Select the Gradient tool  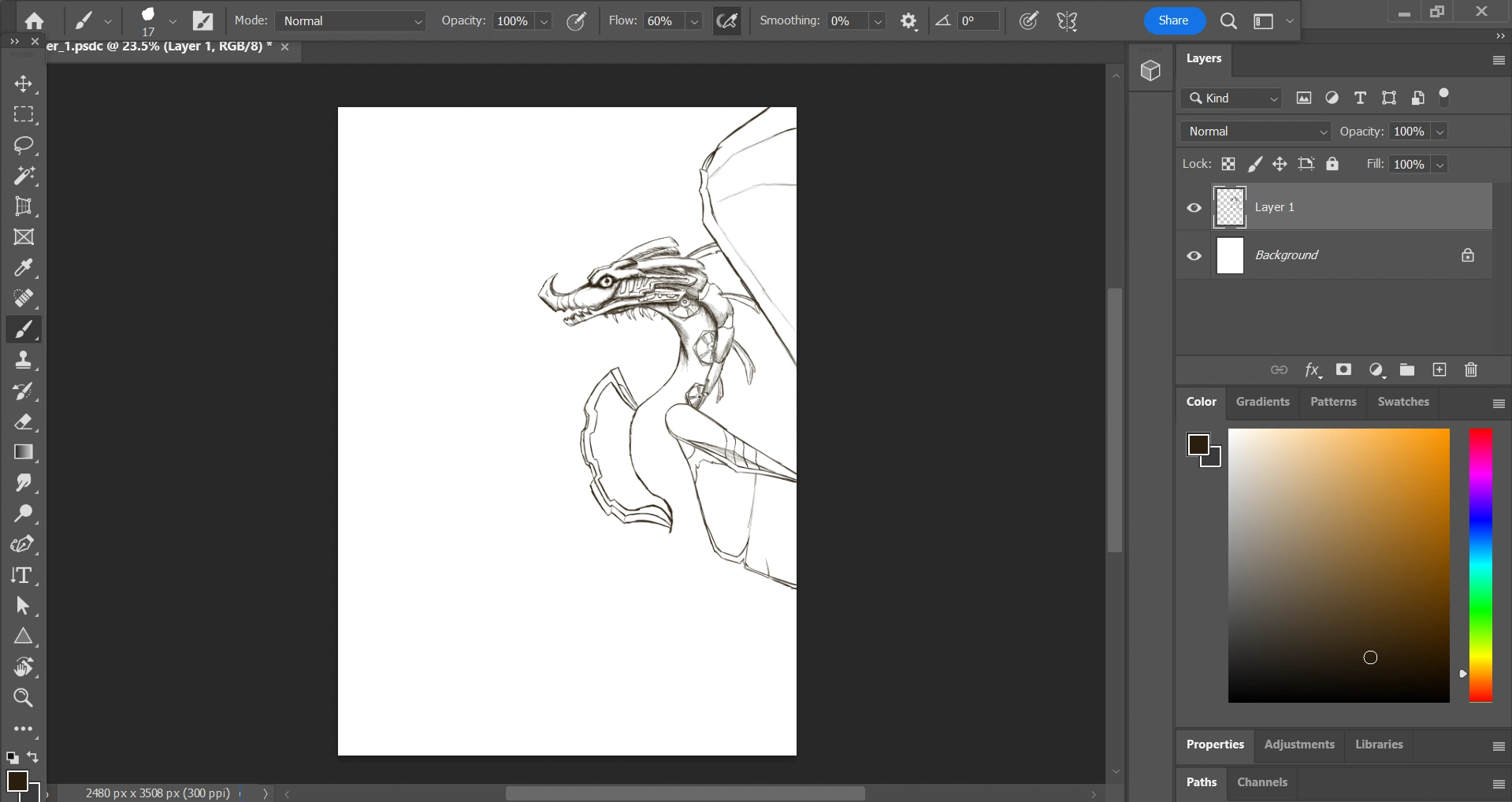[24, 451]
